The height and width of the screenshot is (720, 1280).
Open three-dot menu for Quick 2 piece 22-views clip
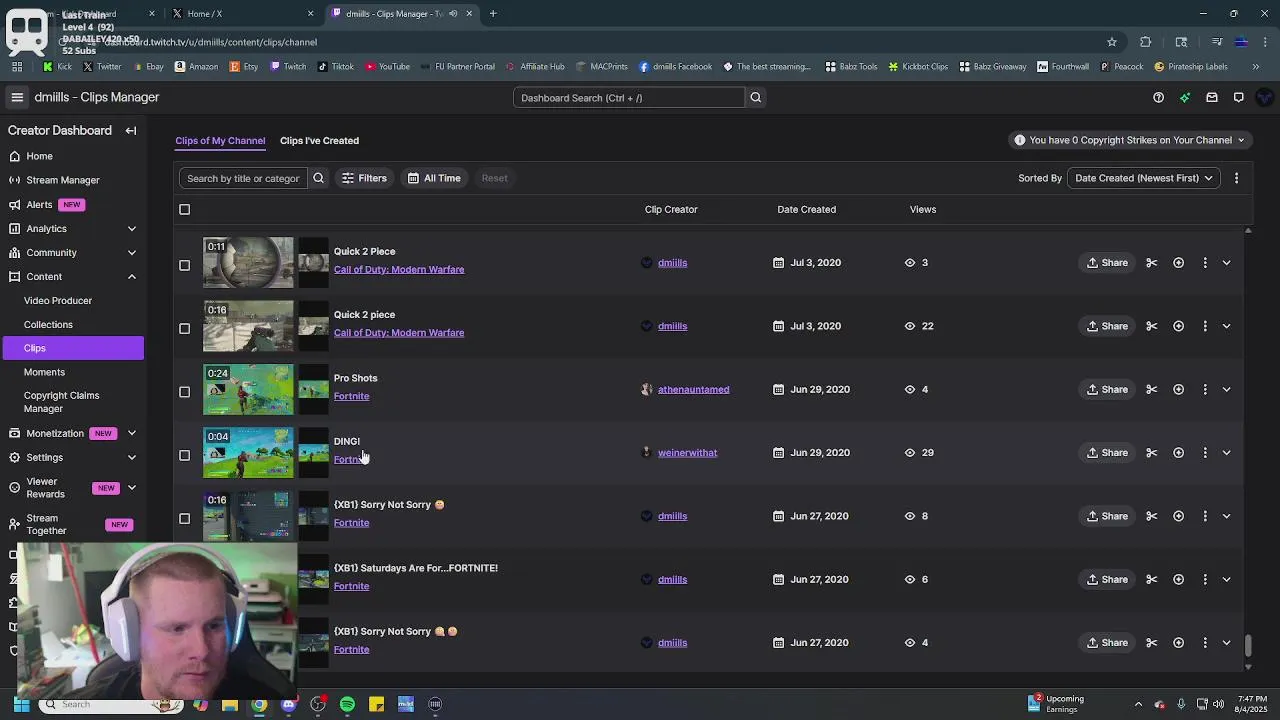pyautogui.click(x=1205, y=326)
